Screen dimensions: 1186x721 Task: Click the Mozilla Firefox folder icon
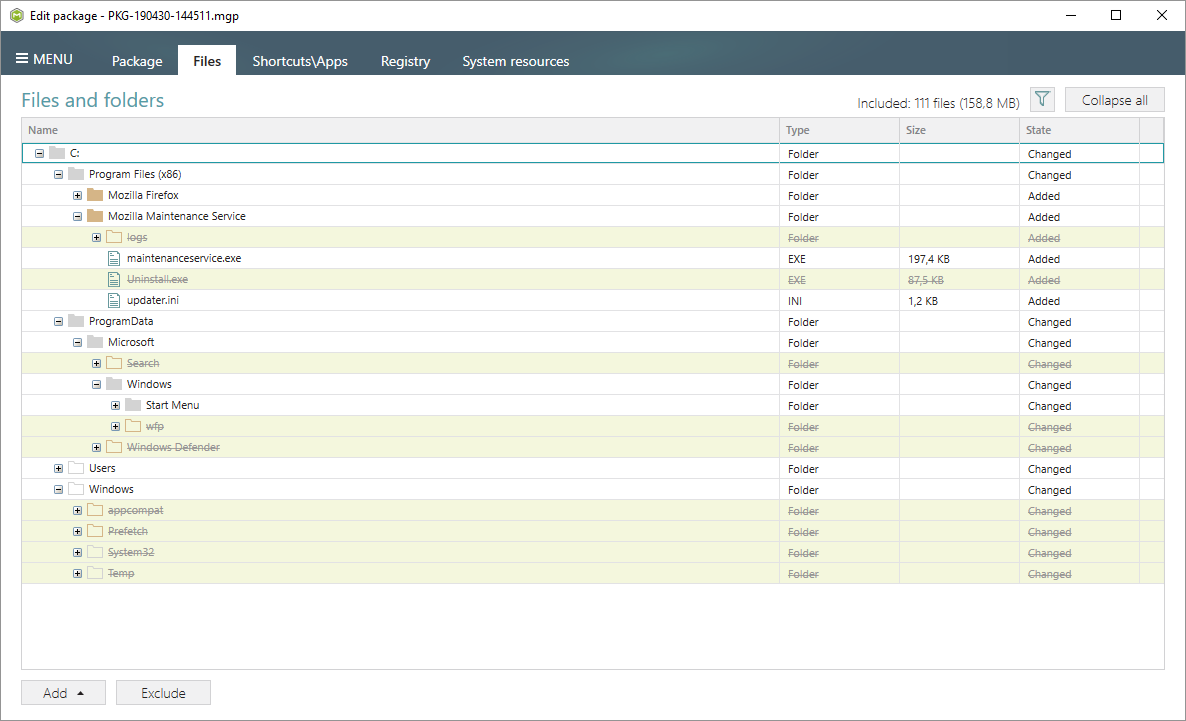click(x=95, y=195)
